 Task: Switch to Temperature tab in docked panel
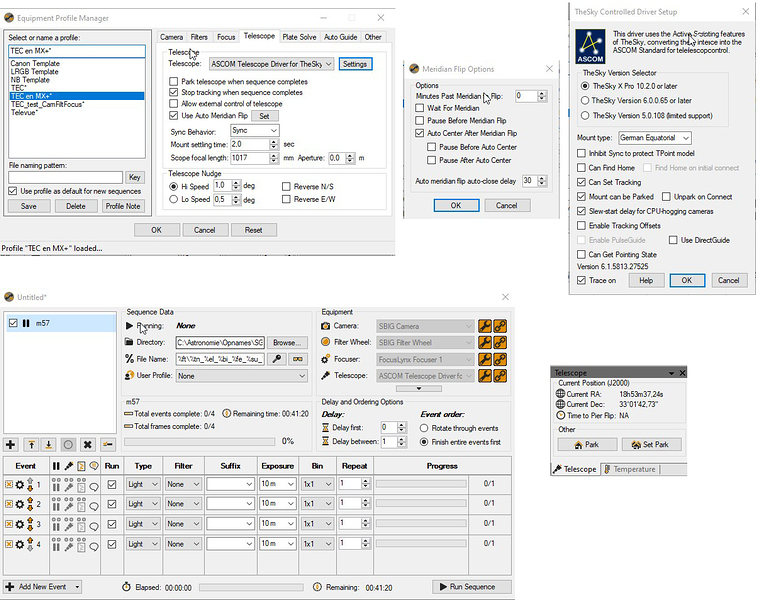(x=630, y=469)
